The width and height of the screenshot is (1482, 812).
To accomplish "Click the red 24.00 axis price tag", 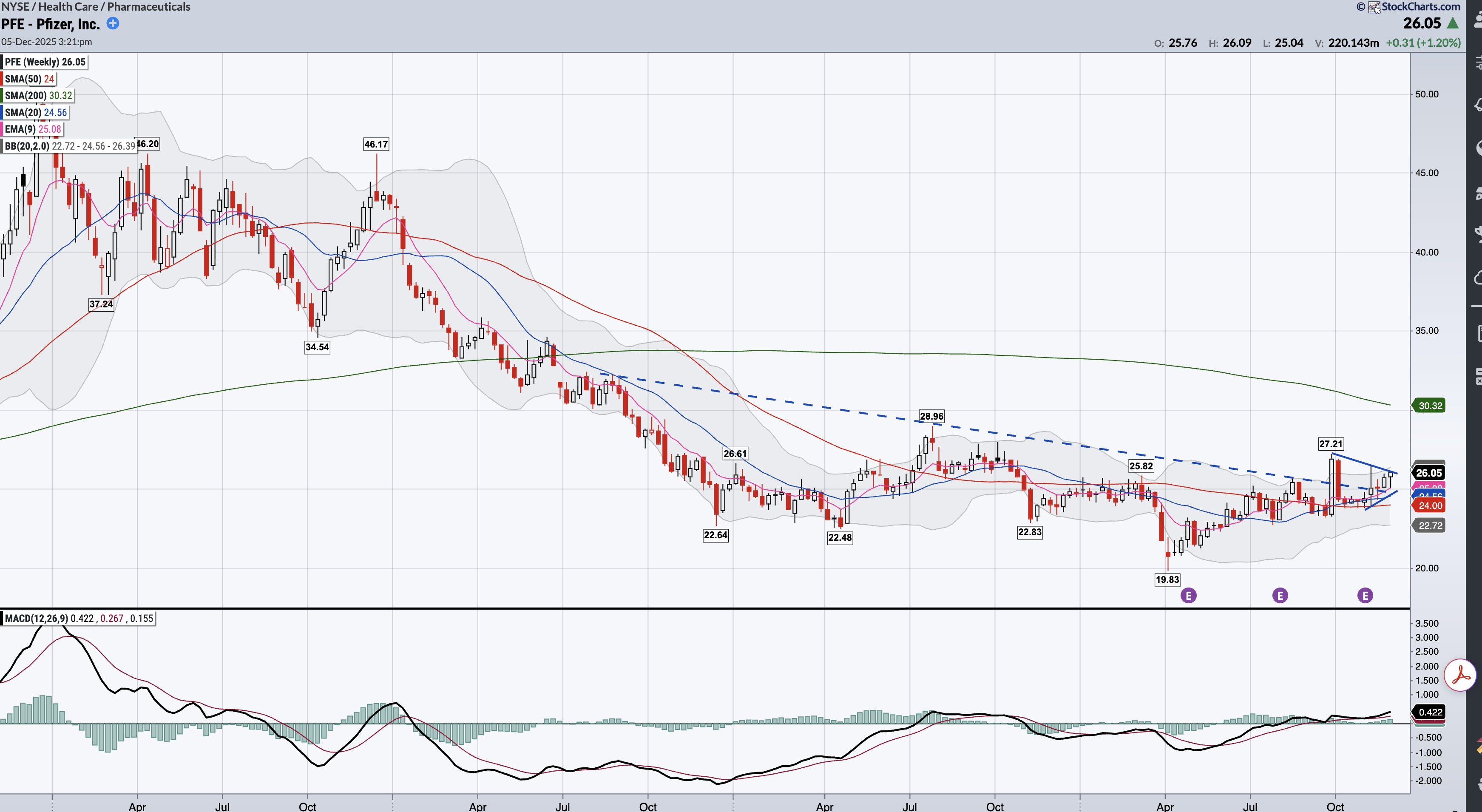I will click(1430, 506).
